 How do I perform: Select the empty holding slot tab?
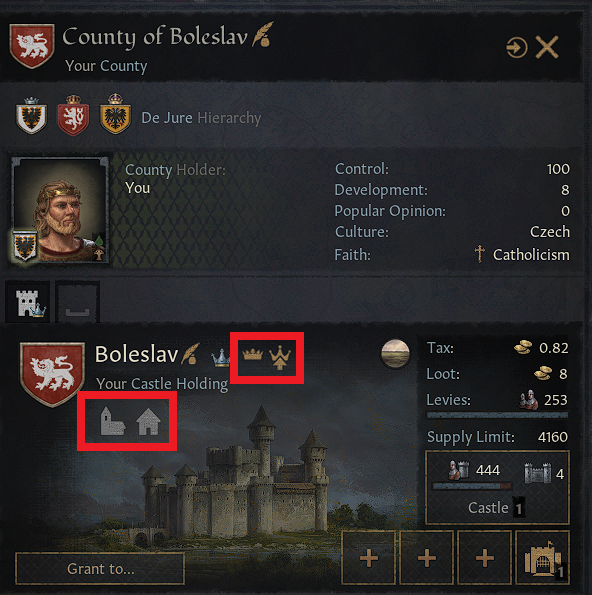[78, 302]
